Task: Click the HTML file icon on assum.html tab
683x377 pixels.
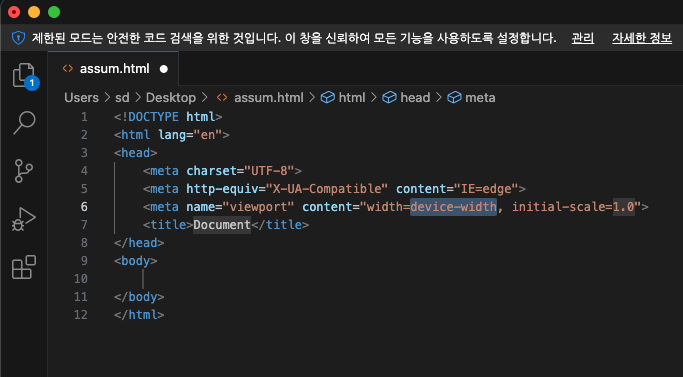Action: [x=68, y=68]
